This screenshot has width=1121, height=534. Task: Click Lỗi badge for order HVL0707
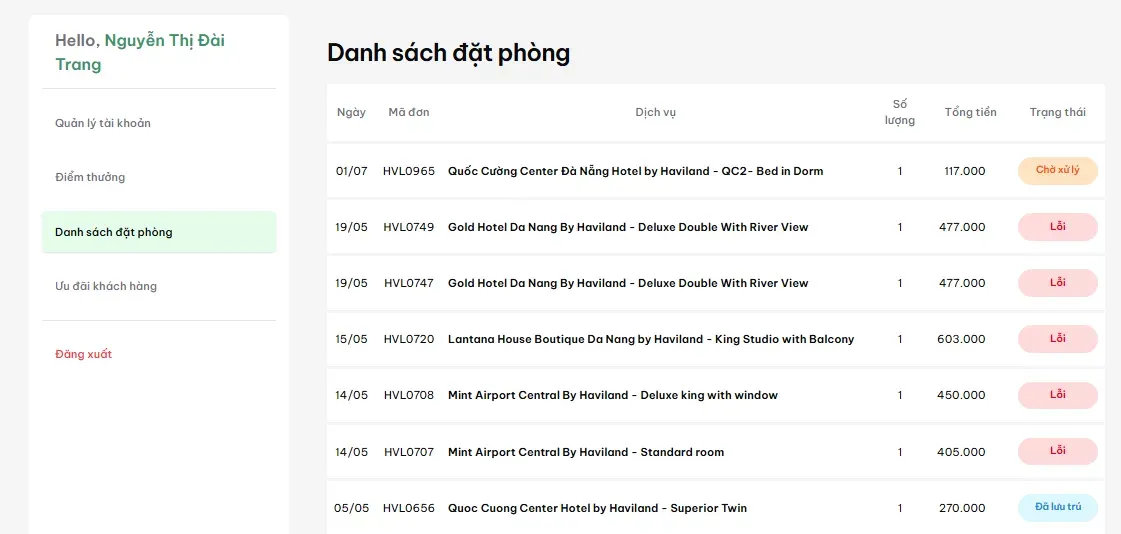(1057, 451)
